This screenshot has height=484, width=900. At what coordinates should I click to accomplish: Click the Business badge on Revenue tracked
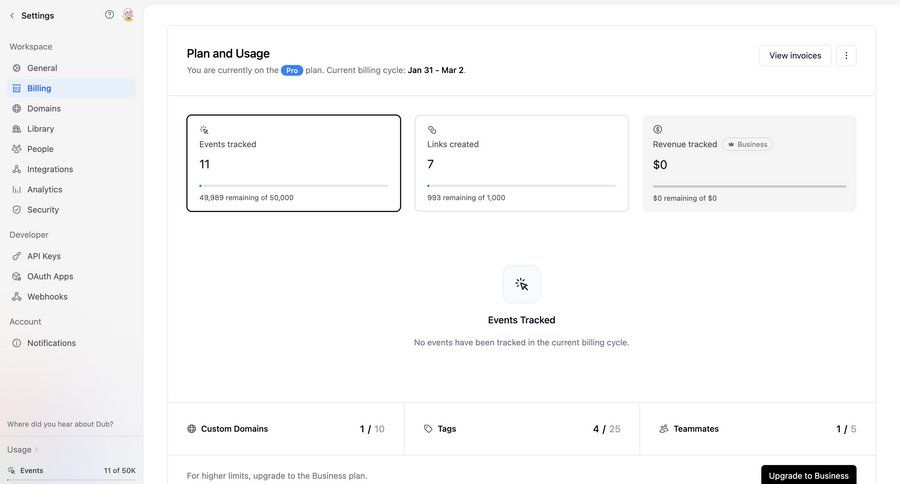click(x=747, y=145)
